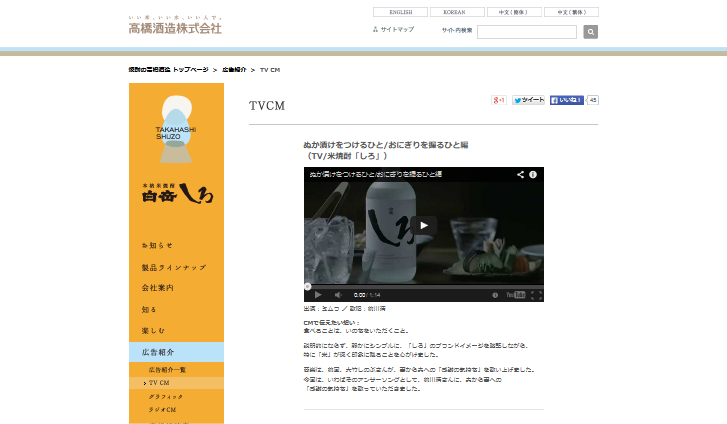
Task: Click the small play button in control bar
Action: (318, 295)
